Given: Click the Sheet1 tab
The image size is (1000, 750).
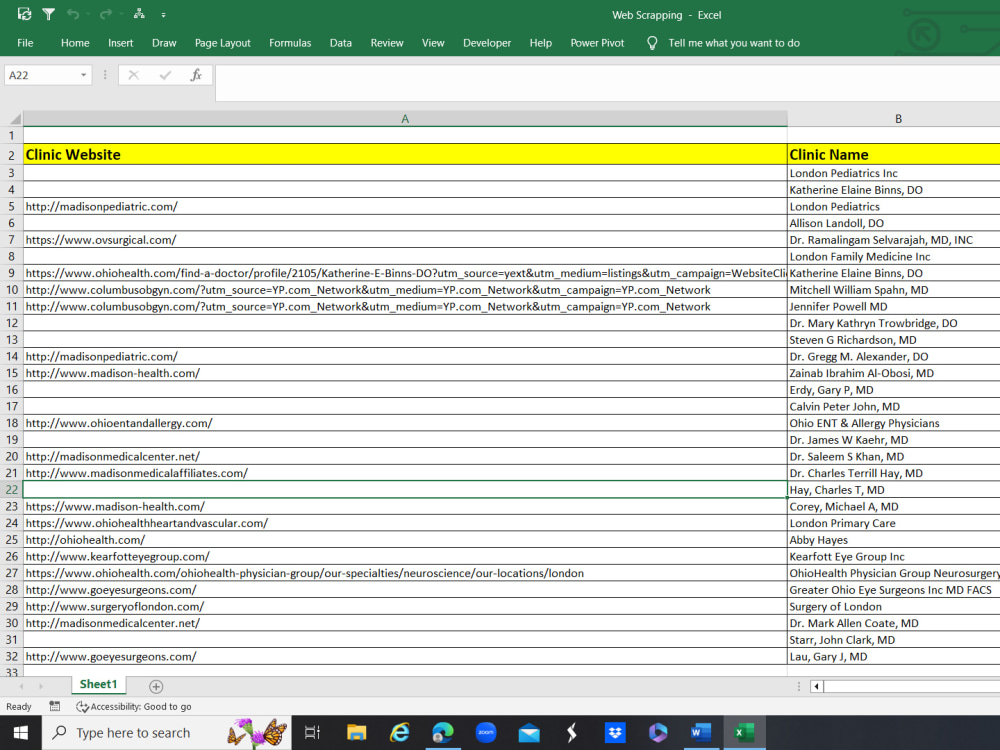Looking at the screenshot, I should coord(98,684).
